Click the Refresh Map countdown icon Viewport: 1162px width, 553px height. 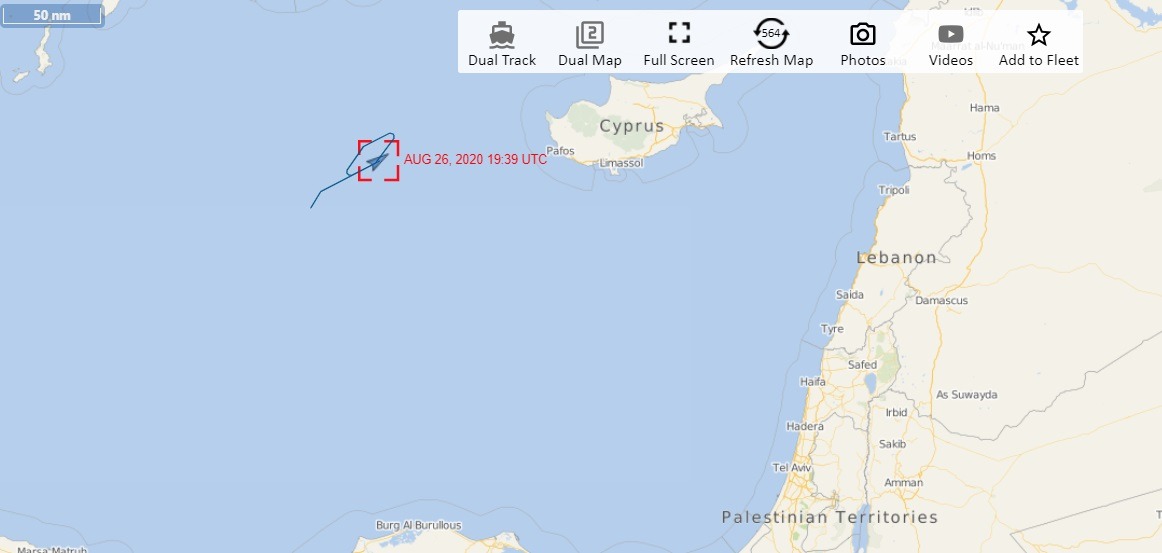(771, 34)
